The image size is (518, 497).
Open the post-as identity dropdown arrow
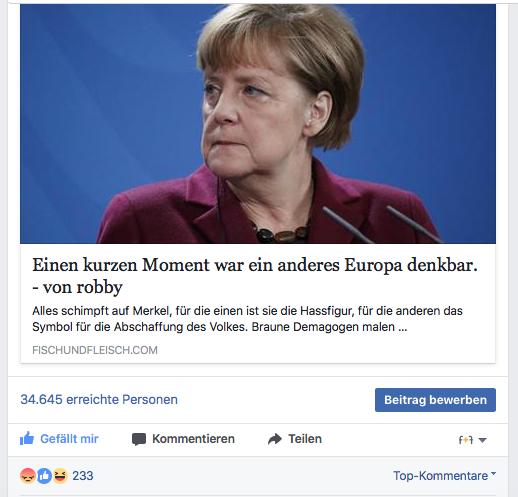pos(482,440)
